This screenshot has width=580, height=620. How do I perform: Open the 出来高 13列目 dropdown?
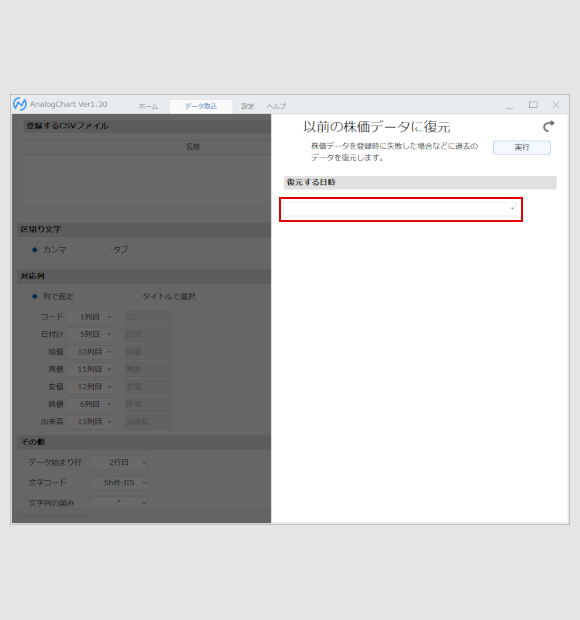click(x=90, y=422)
